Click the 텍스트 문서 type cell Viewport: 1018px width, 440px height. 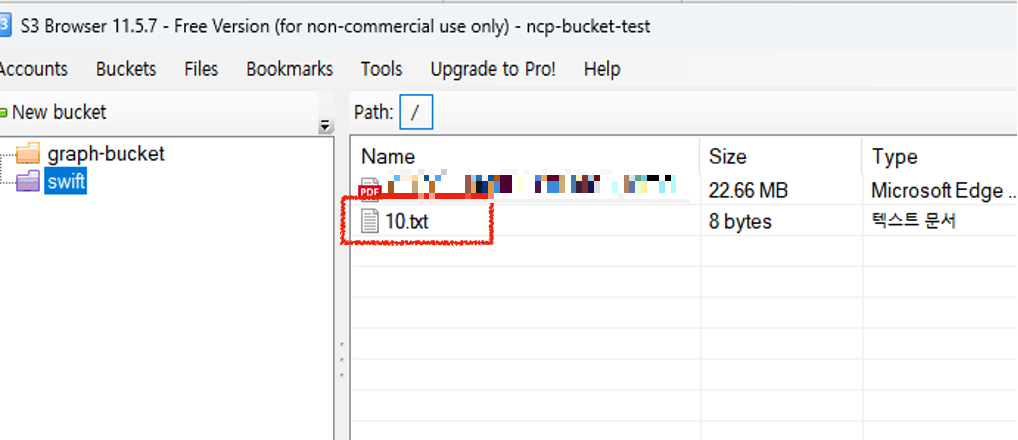click(913, 221)
